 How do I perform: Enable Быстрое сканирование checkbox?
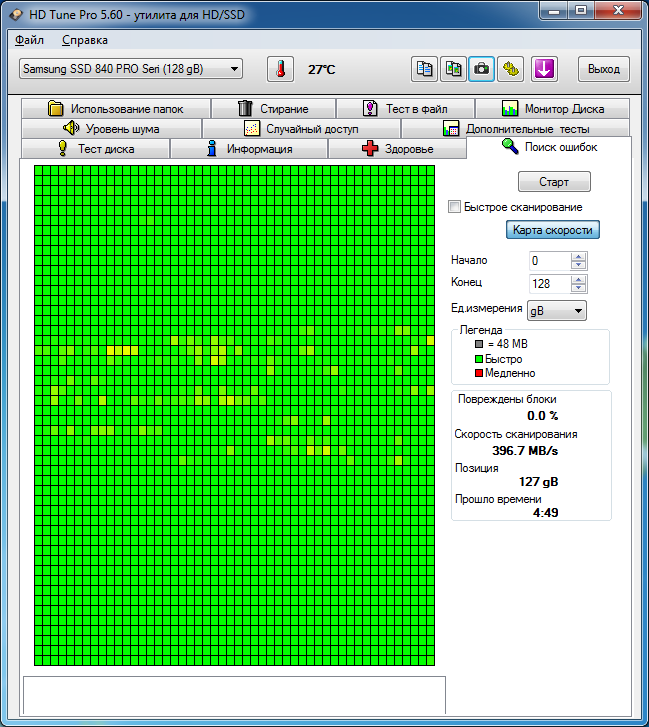click(455, 207)
